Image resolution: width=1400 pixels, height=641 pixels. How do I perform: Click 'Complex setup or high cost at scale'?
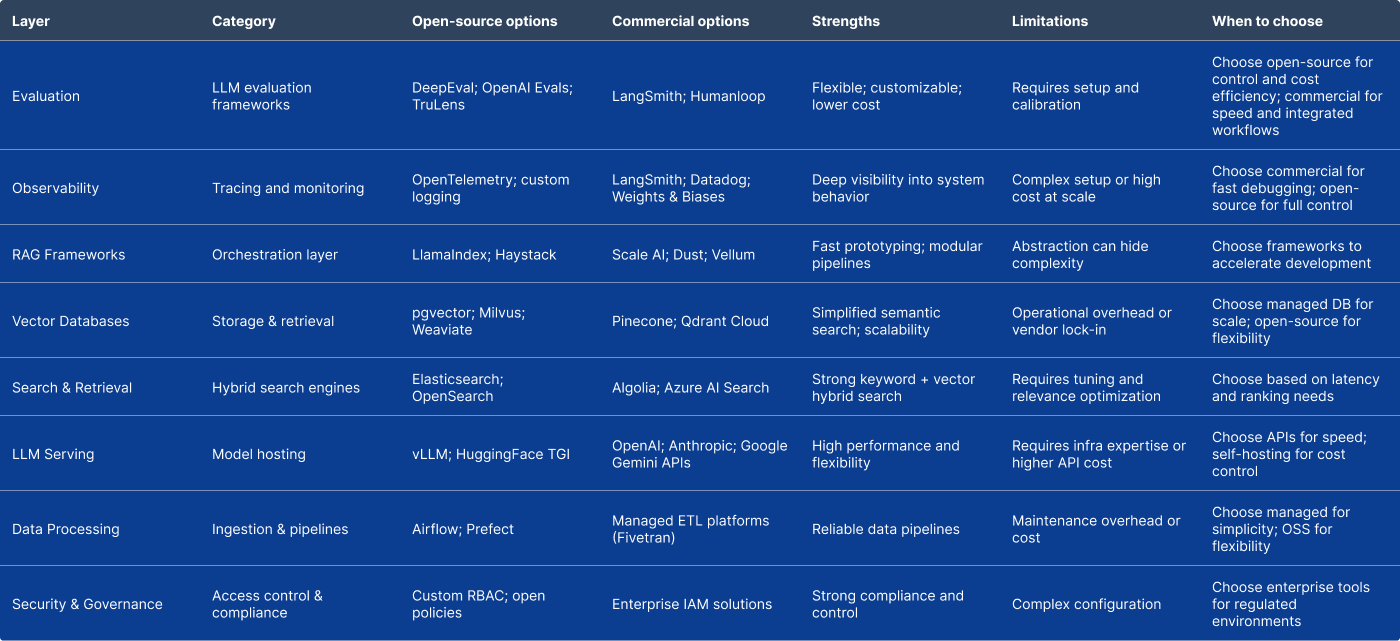coord(1086,188)
